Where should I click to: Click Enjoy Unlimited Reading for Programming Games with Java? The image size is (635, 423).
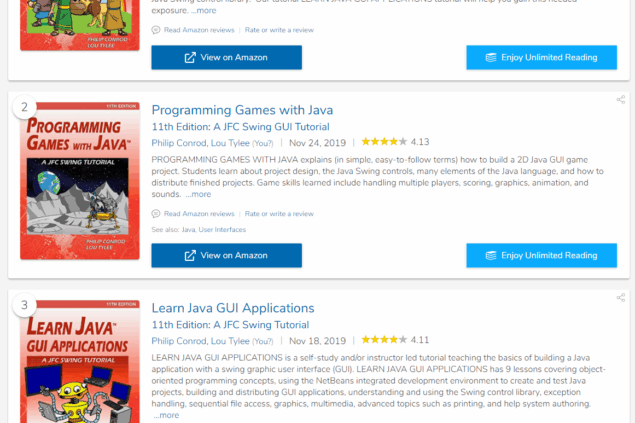[x=541, y=255]
